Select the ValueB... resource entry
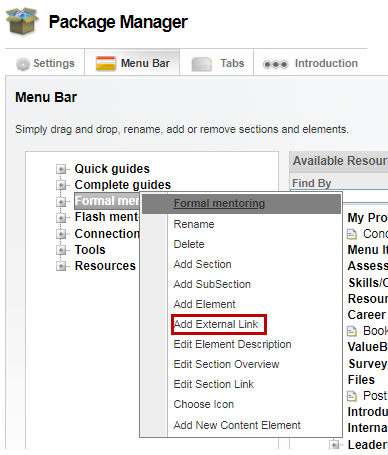Viewport: 388px width, 455px height. point(367,347)
